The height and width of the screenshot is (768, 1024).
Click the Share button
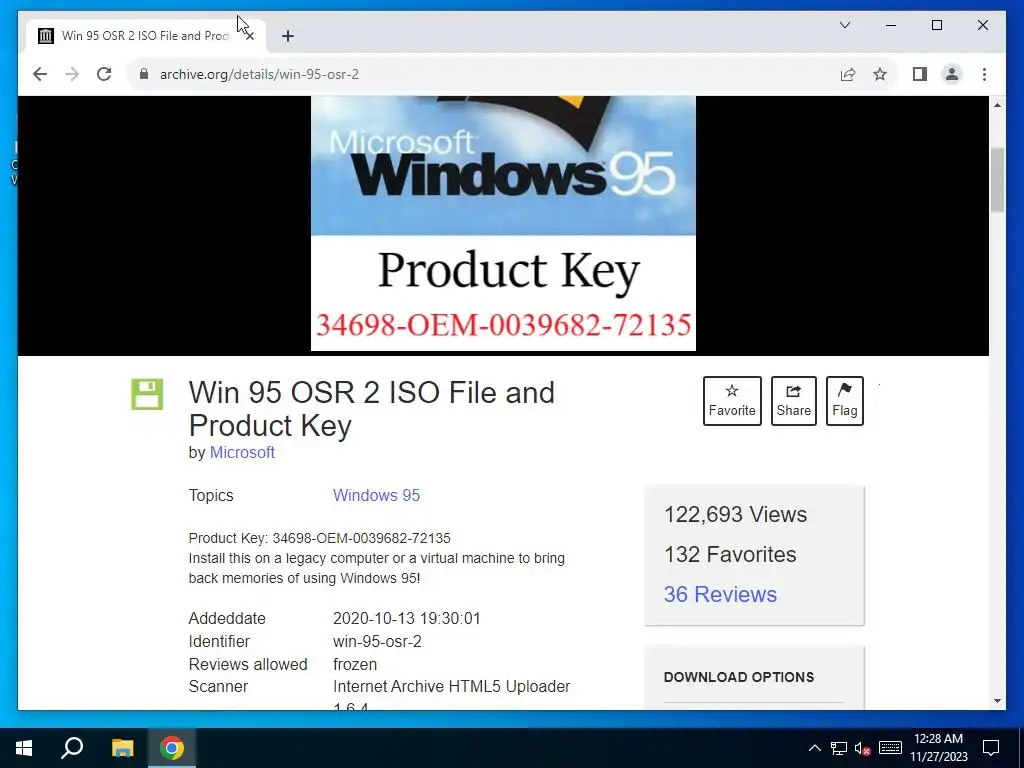coord(793,401)
